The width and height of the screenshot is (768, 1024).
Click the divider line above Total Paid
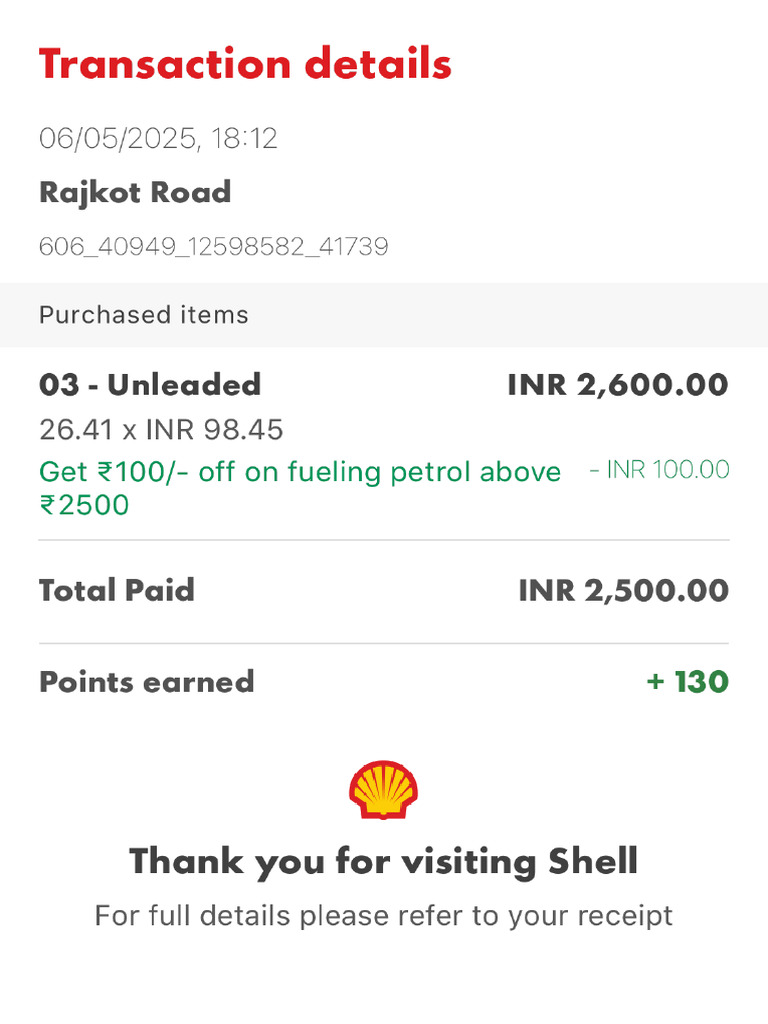tap(384, 540)
